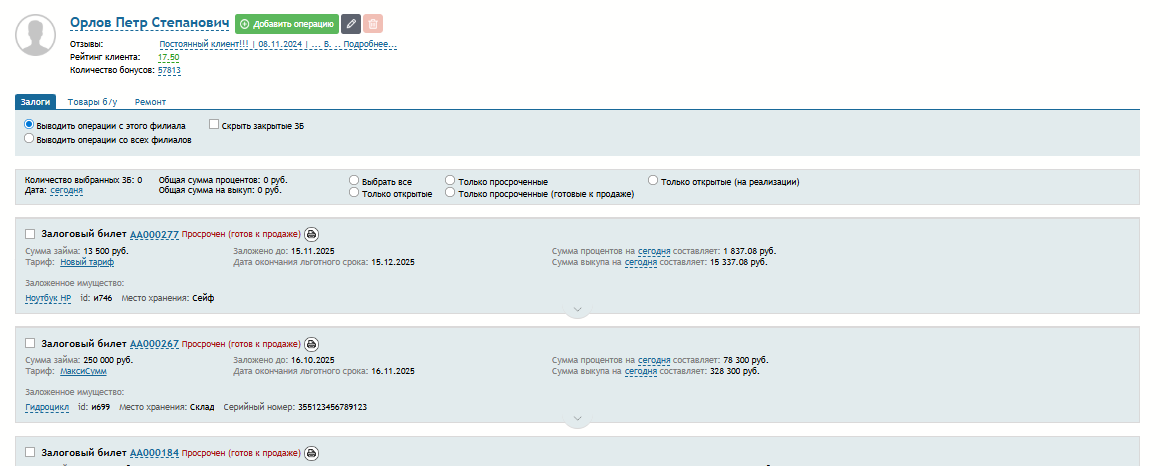Enable 'Скрыть закрытые ЗБ' checkbox
This screenshot has width=1168, height=466.
click(214, 125)
